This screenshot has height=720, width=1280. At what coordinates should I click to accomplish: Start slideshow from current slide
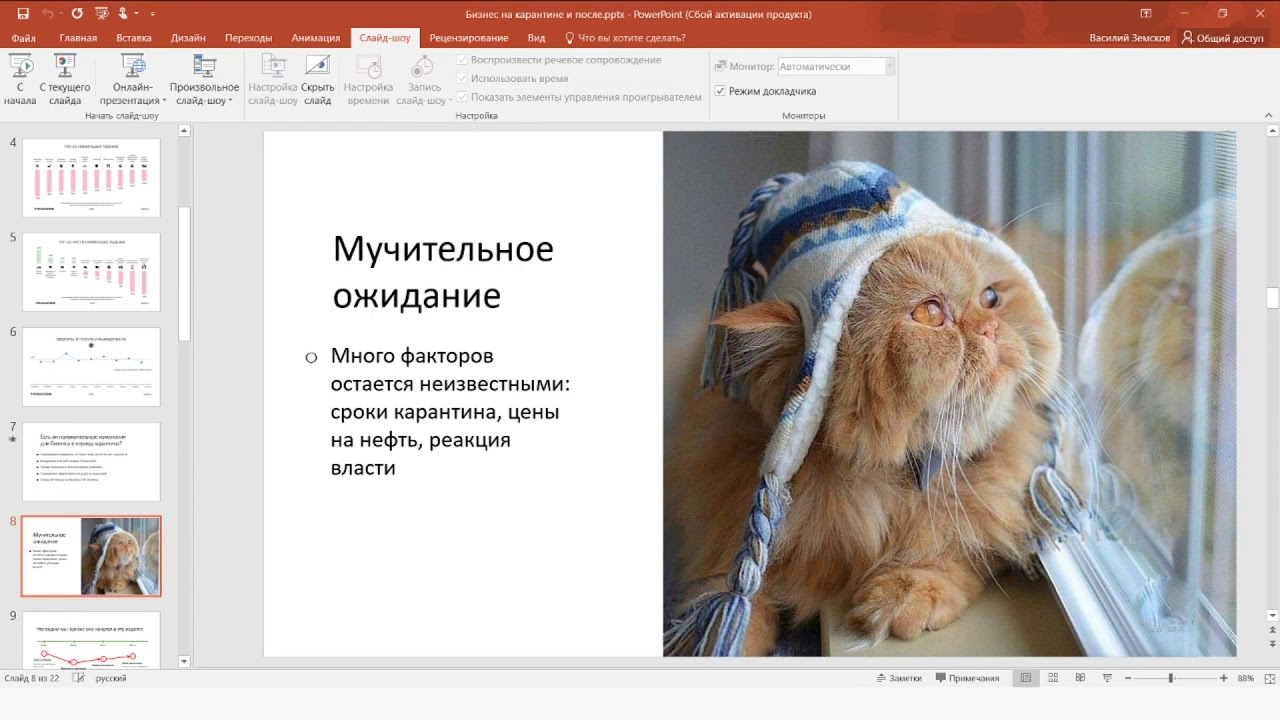[65, 80]
